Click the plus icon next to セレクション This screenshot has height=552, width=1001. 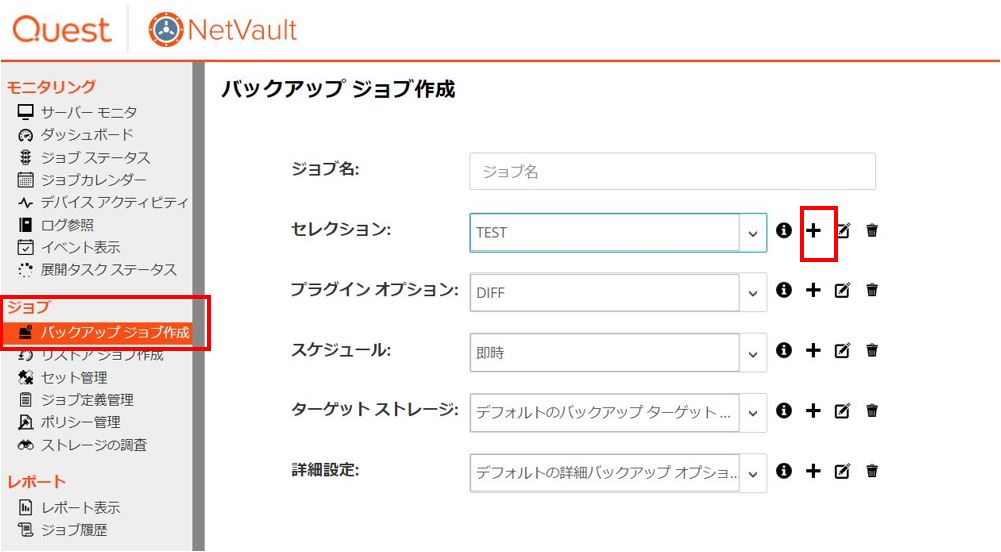(x=813, y=230)
